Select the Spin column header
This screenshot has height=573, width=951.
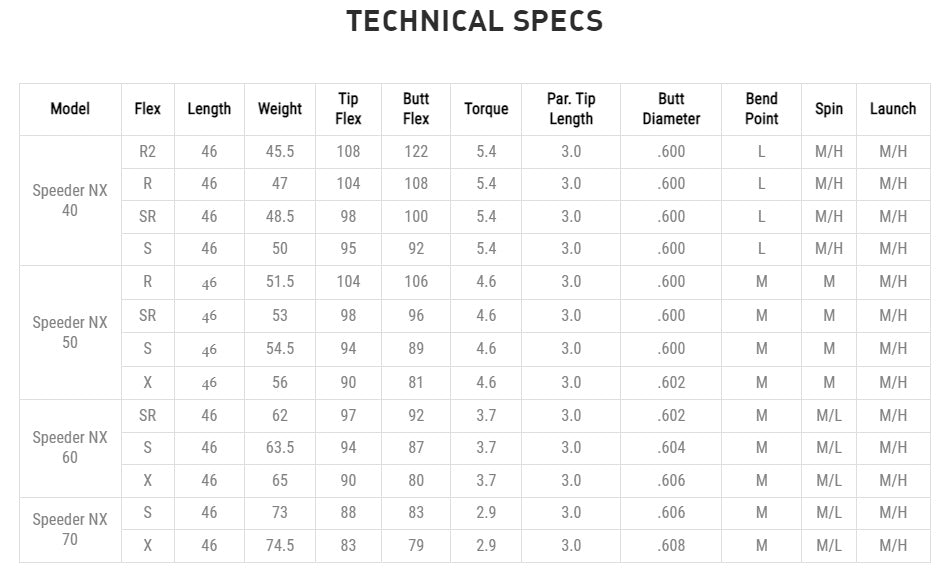[x=829, y=109]
